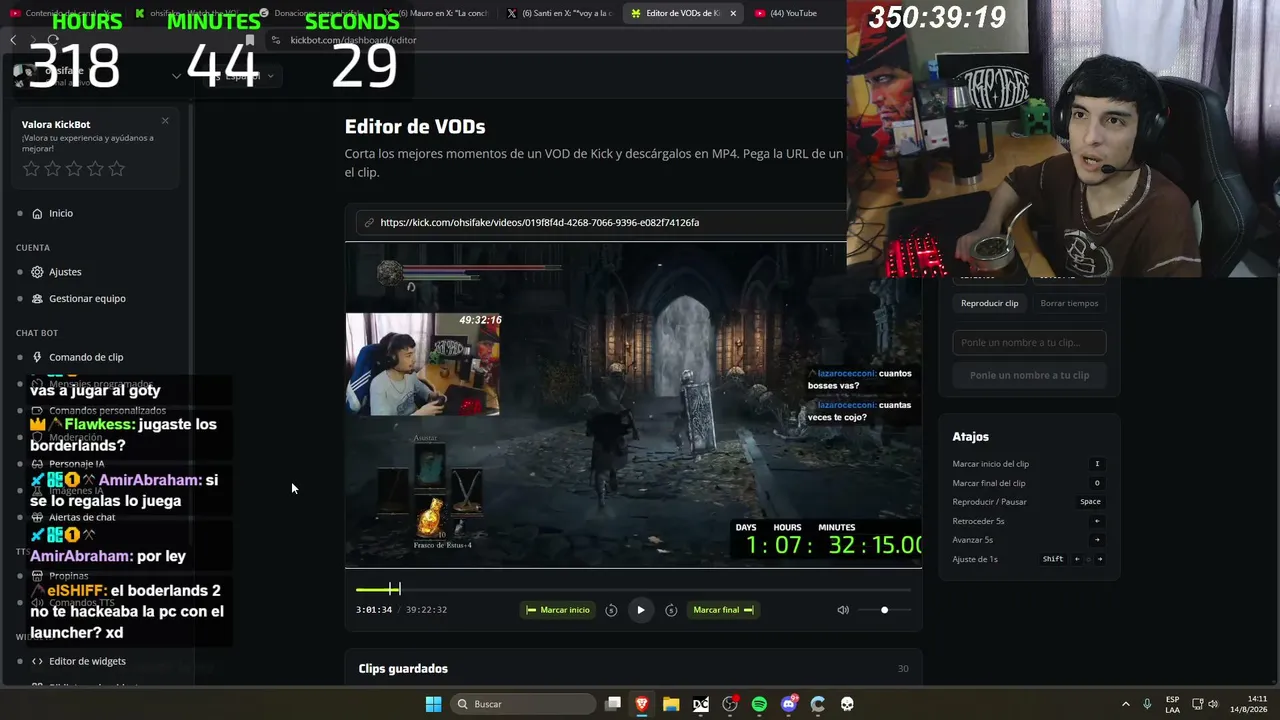Open the skull app on the taskbar

pos(847,704)
